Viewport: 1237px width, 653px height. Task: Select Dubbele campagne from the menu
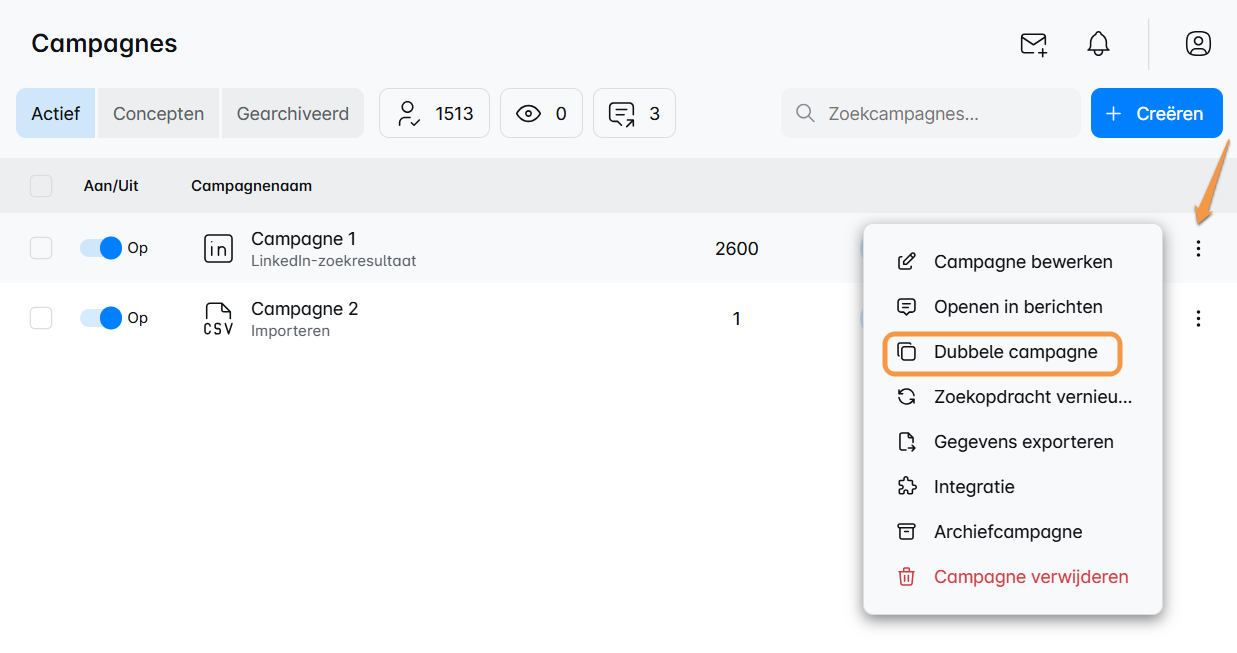1003,352
